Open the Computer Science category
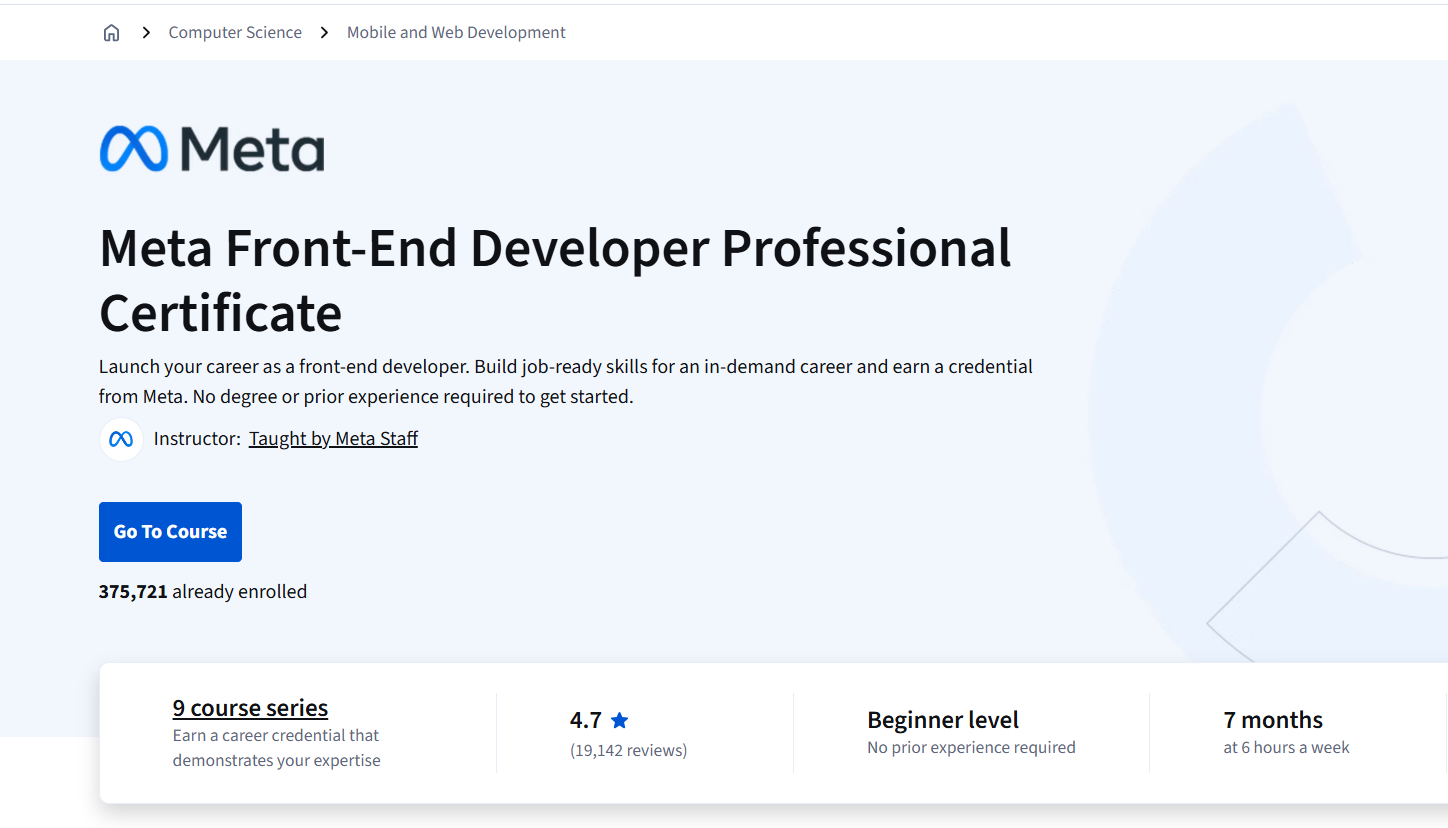Viewport: 1448px width, 828px height. [235, 31]
